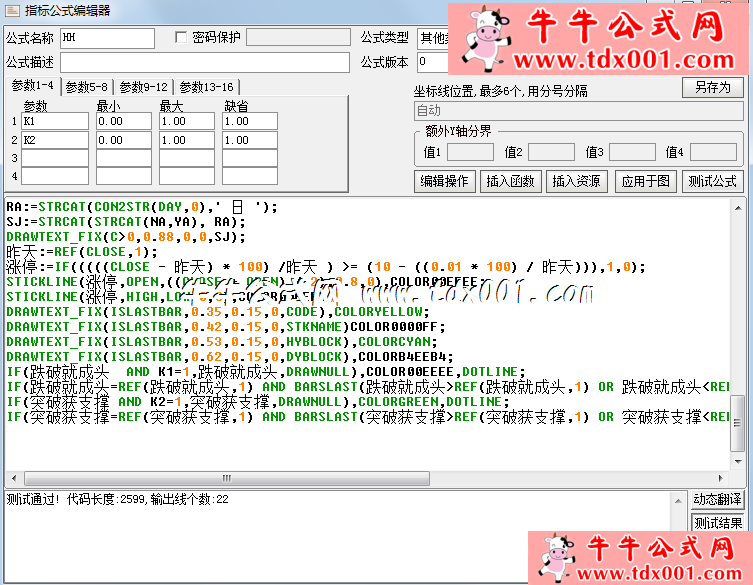Click the 最大 value field of K2

tap(187, 140)
